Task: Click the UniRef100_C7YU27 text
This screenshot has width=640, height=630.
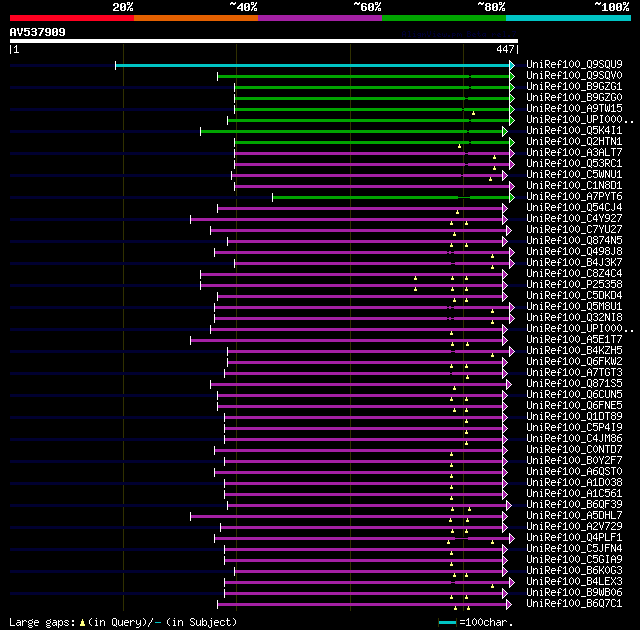Action: click(x=574, y=229)
